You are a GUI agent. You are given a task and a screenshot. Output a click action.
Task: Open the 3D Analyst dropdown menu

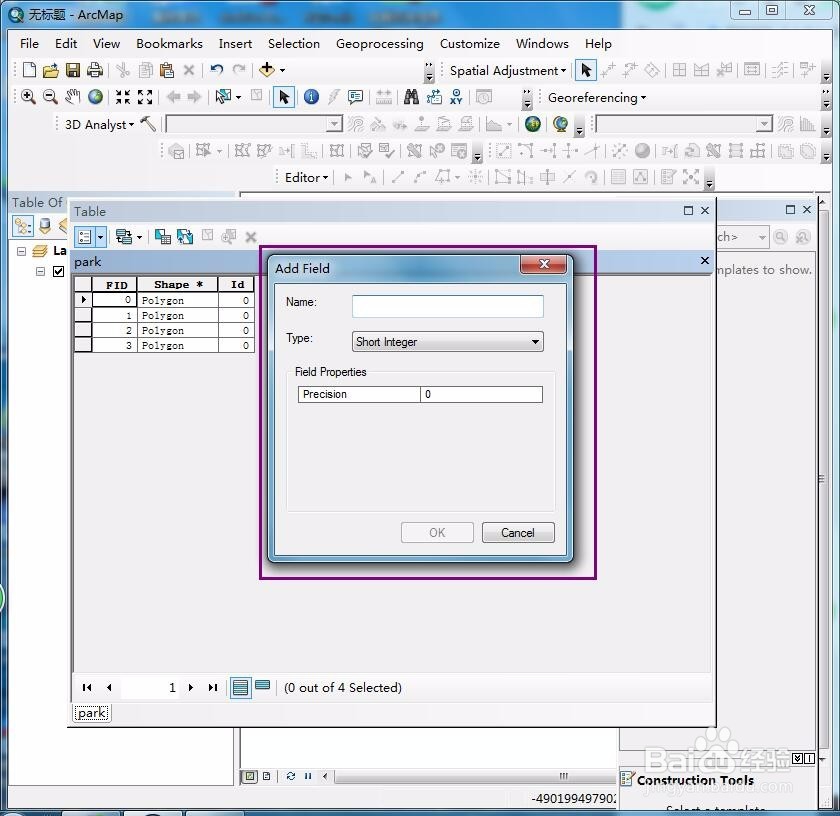[x=99, y=125]
